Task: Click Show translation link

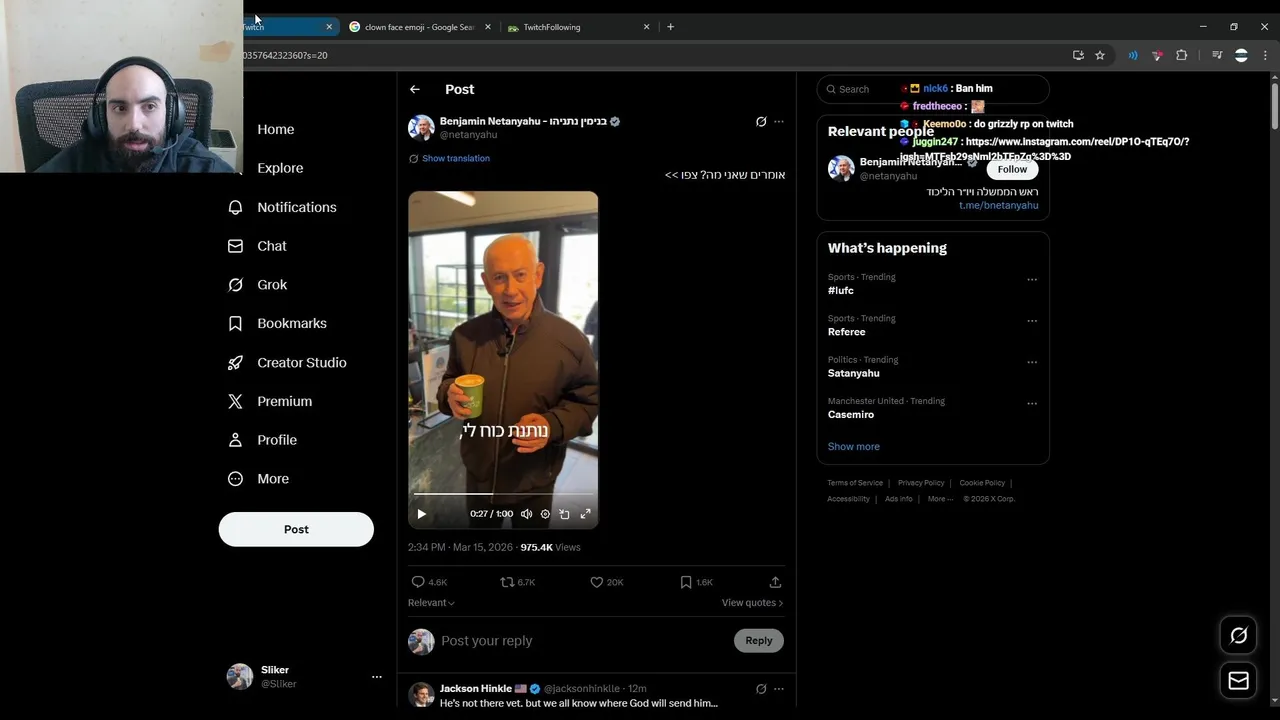Action: [x=456, y=158]
